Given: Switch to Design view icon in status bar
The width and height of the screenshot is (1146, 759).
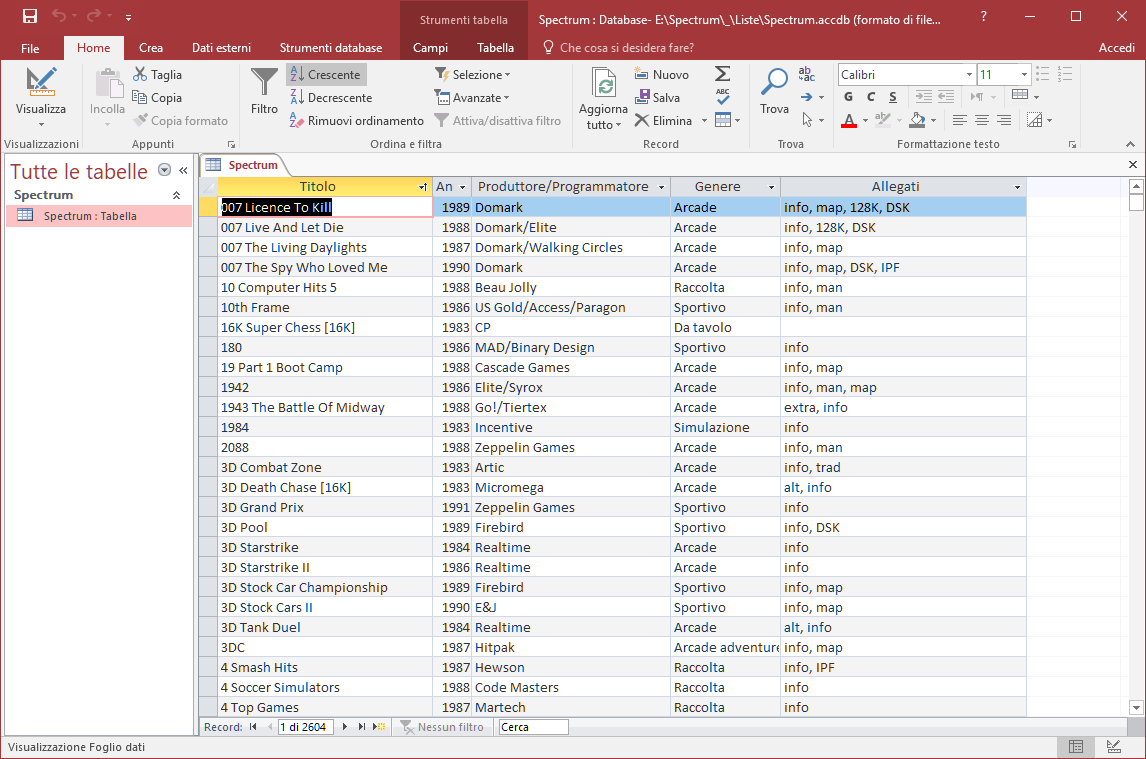Looking at the screenshot, I should pos(1114,747).
